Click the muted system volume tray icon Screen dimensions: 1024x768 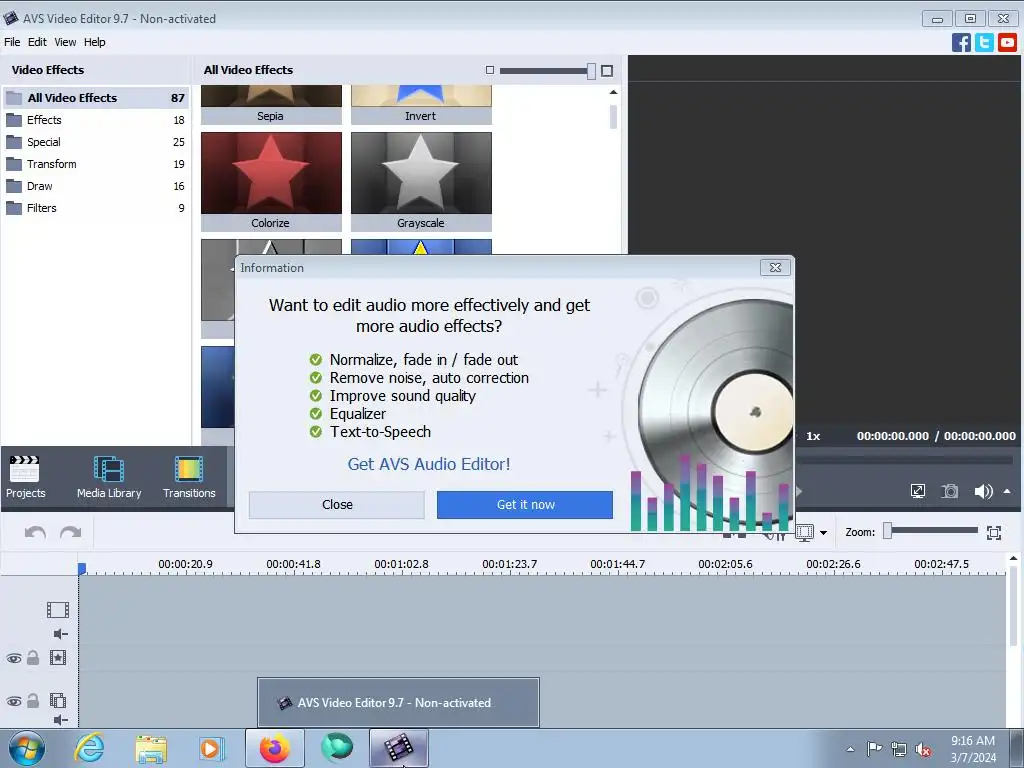point(923,749)
